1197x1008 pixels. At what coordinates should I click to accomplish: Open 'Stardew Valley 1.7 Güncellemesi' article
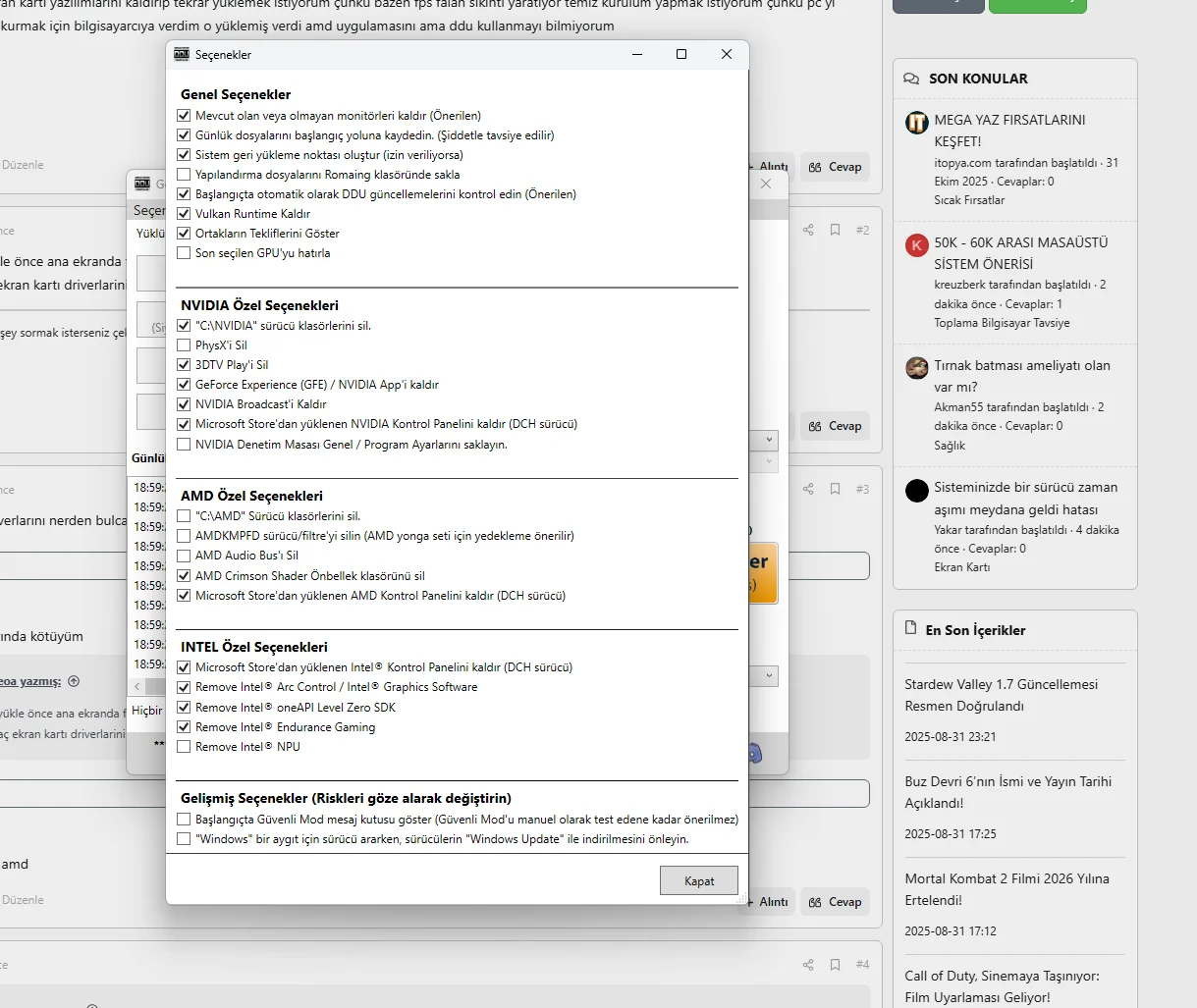coord(1002,695)
